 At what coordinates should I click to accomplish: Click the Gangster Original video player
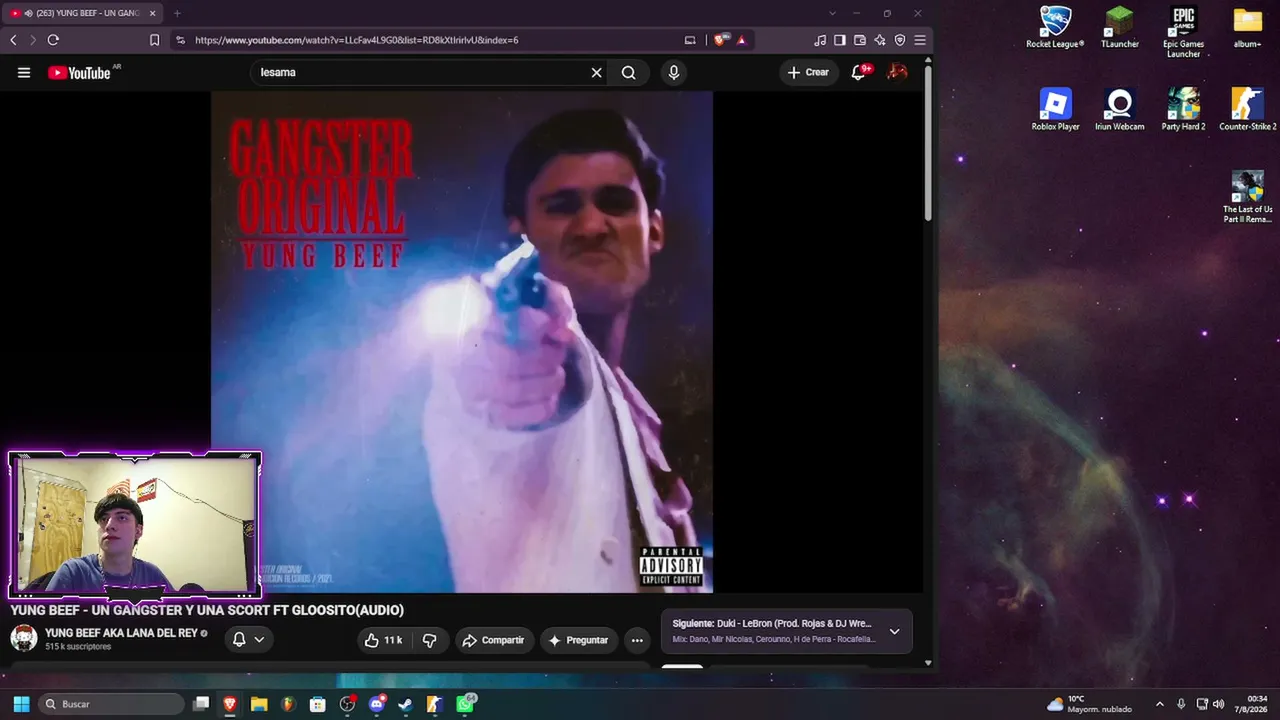pyautogui.click(x=462, y=342)
